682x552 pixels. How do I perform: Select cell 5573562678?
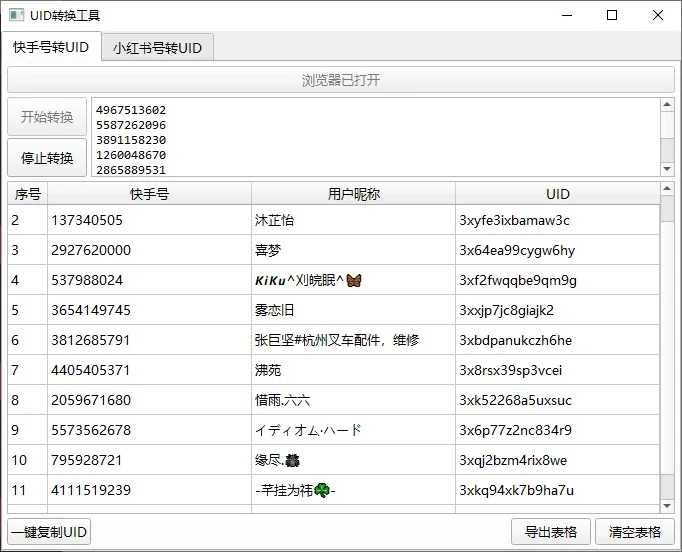coord(149,430)
